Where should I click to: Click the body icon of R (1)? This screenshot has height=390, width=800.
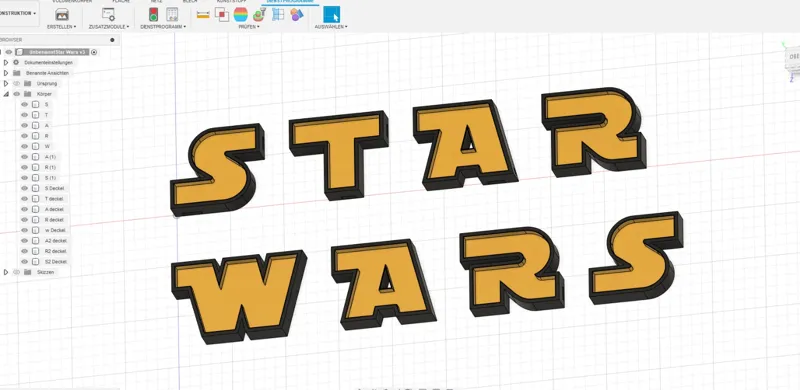coord(35,167)
